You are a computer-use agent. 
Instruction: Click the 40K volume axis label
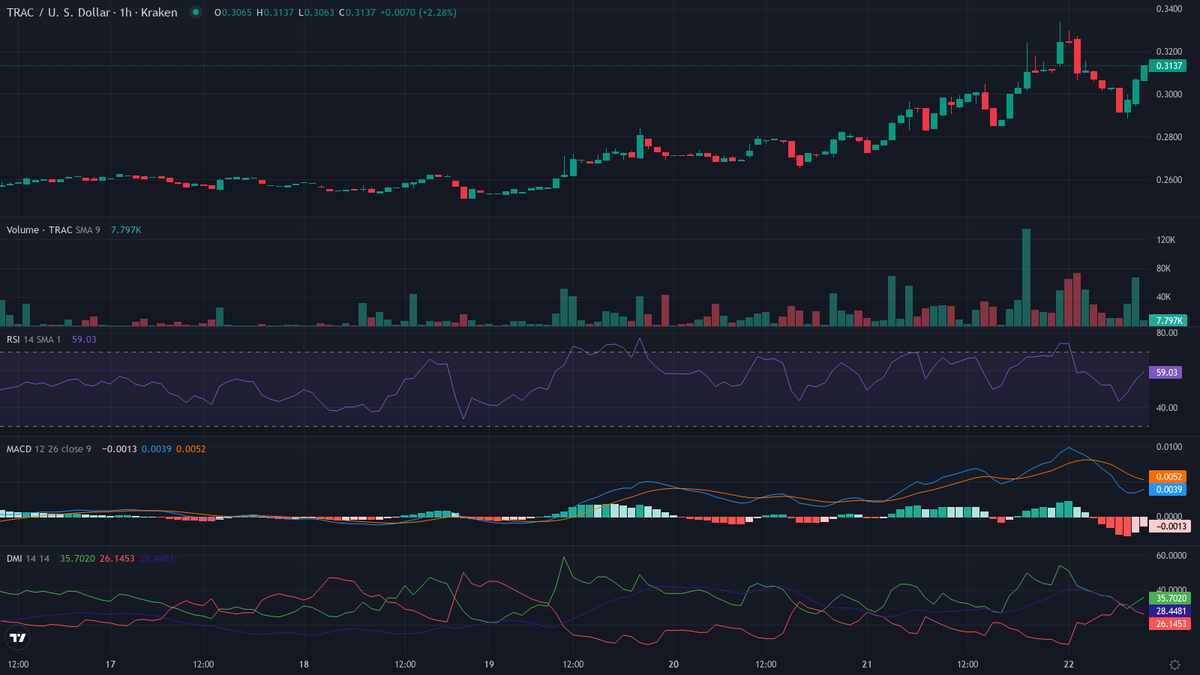click(x=1163, y=297)
